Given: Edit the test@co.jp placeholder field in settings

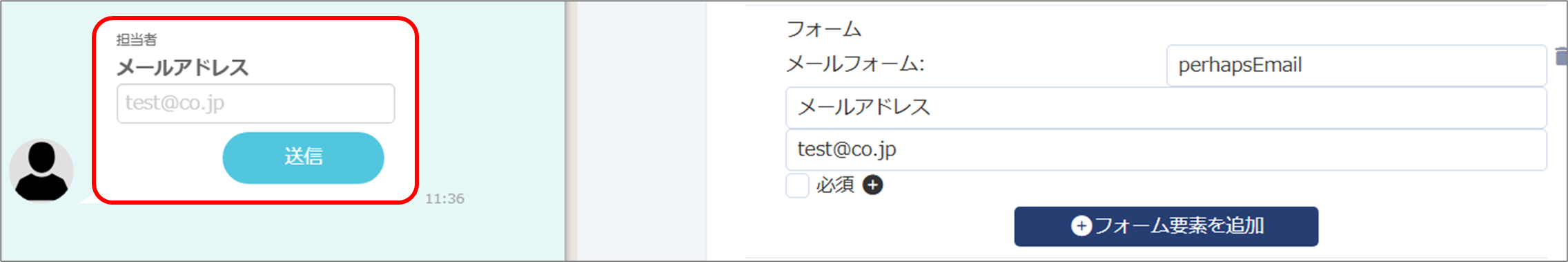Looking at the screenshot, I should click(x=1166, y=150).
